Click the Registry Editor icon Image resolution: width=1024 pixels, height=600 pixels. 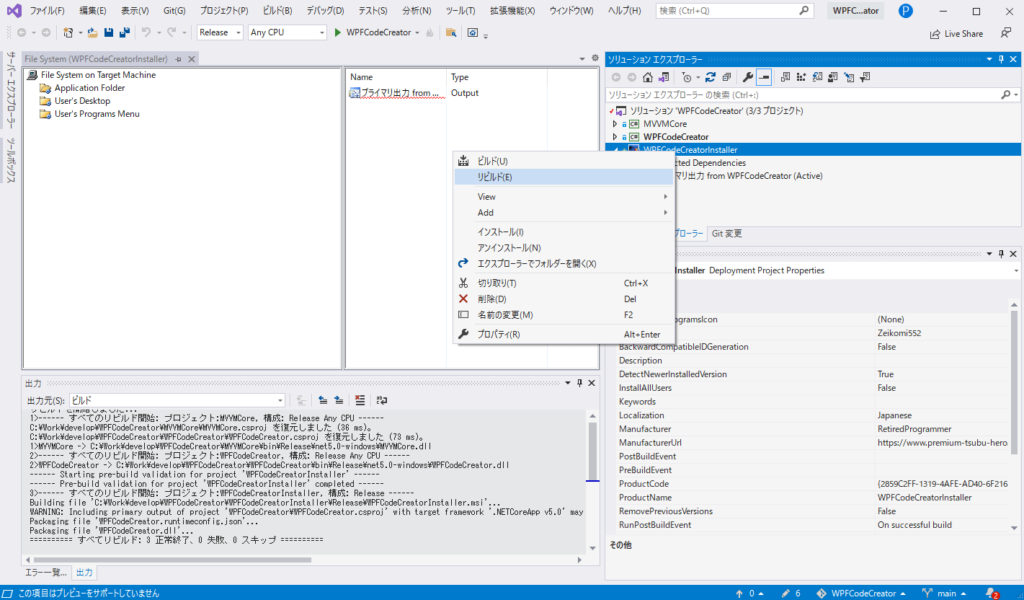(801, 77)
